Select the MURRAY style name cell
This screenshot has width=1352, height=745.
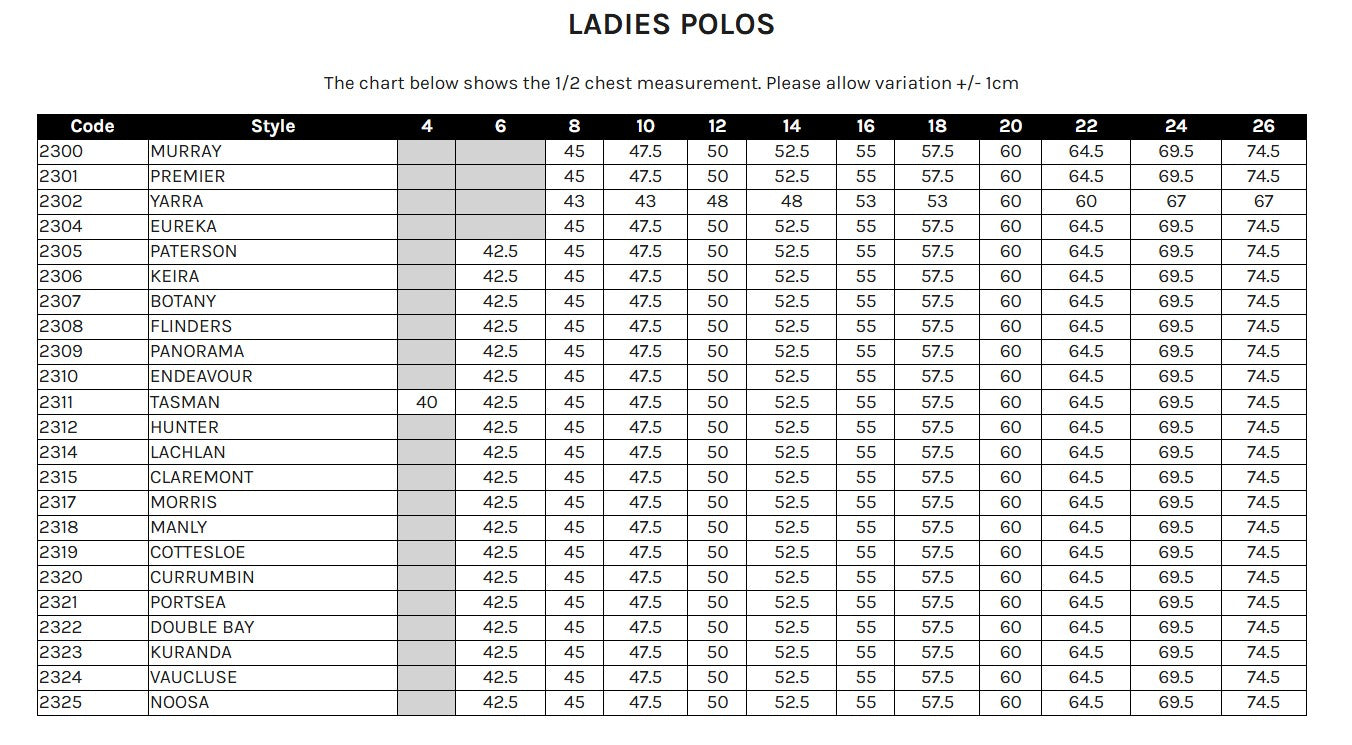point(186,152)
